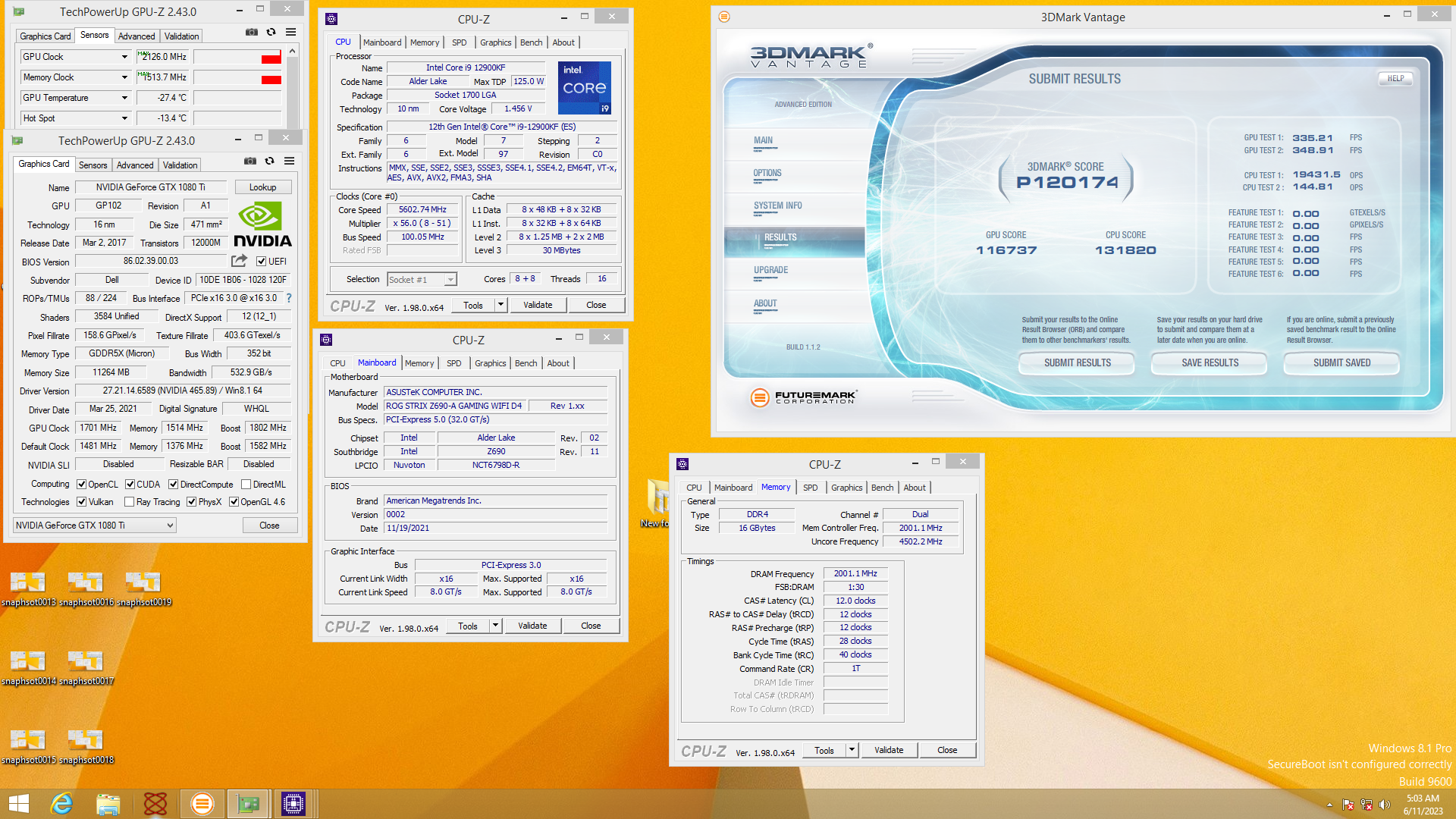
Task: Select the snaphsot0014 desktop icon
Action: pos(28,668)
